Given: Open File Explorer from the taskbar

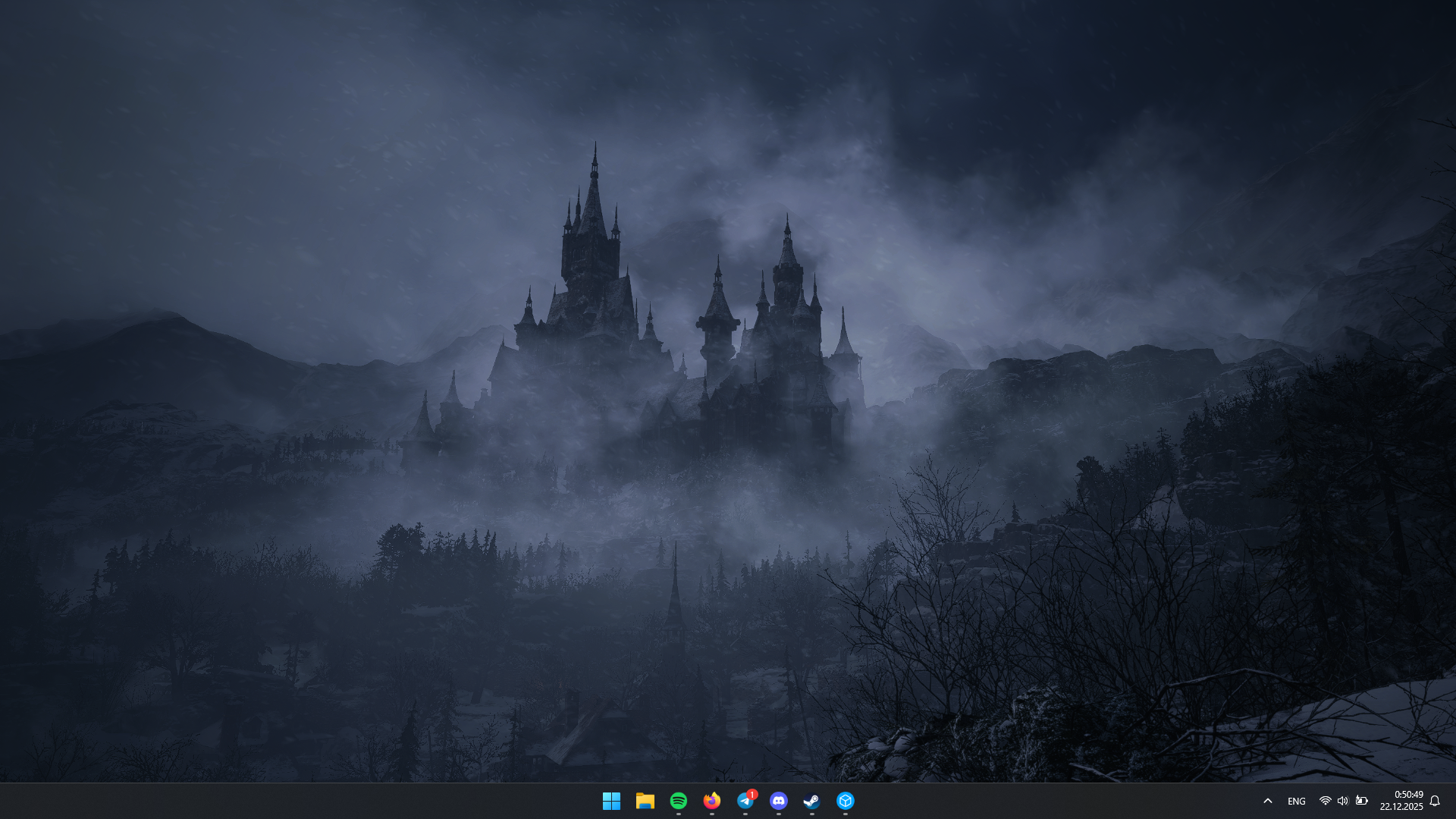Looking at the screenshot, I should [645, 801].
